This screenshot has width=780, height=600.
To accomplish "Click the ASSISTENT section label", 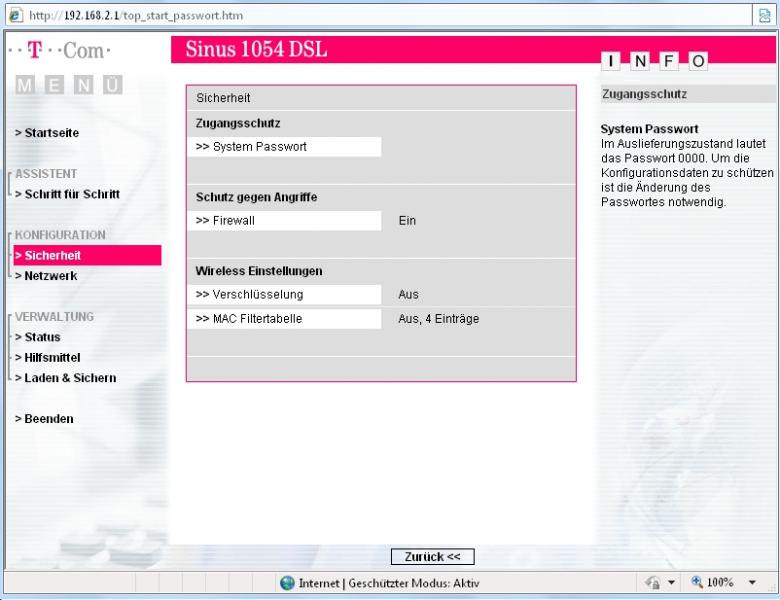I will (46, 174).
